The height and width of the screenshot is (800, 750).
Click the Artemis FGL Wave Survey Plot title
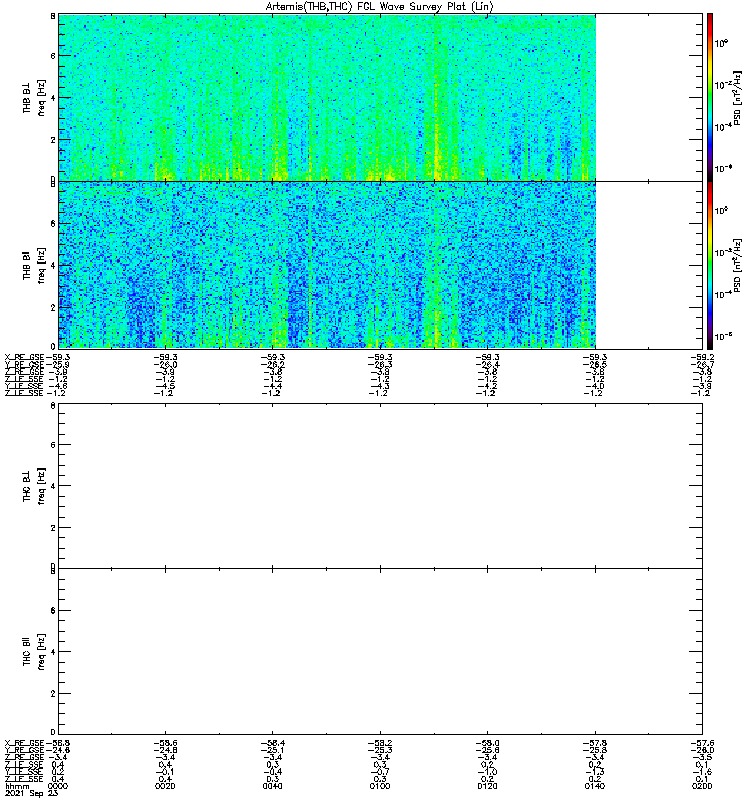coord(380,7)
